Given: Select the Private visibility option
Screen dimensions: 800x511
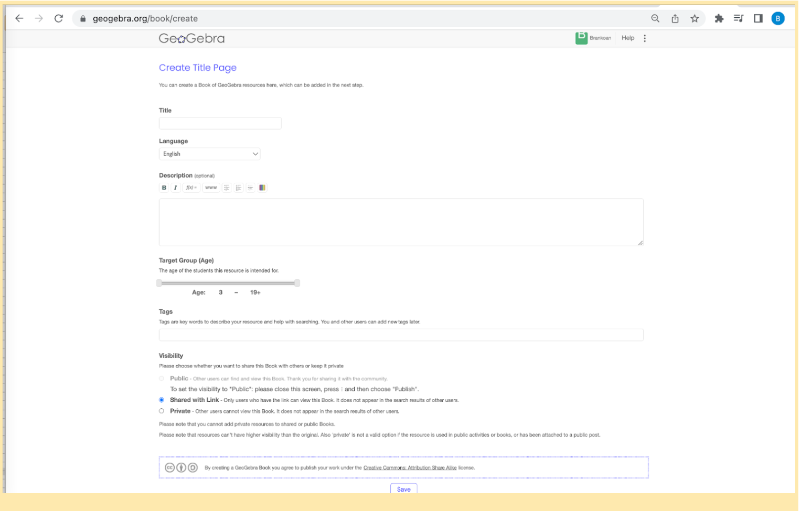Looking at the screenshot, I should (x=162, y=411).
